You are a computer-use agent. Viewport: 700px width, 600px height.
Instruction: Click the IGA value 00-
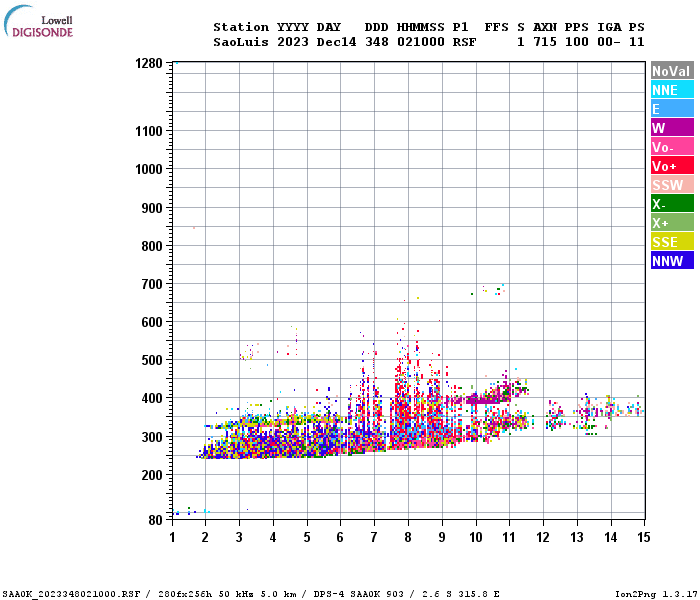point(609,42)
